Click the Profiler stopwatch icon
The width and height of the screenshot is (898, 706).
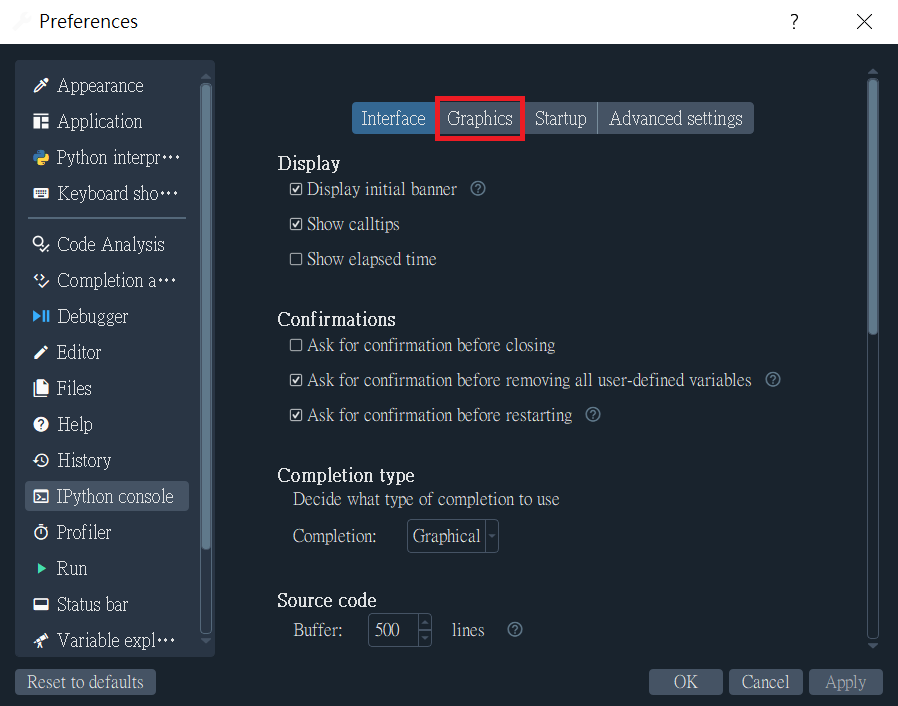(41, 533)
